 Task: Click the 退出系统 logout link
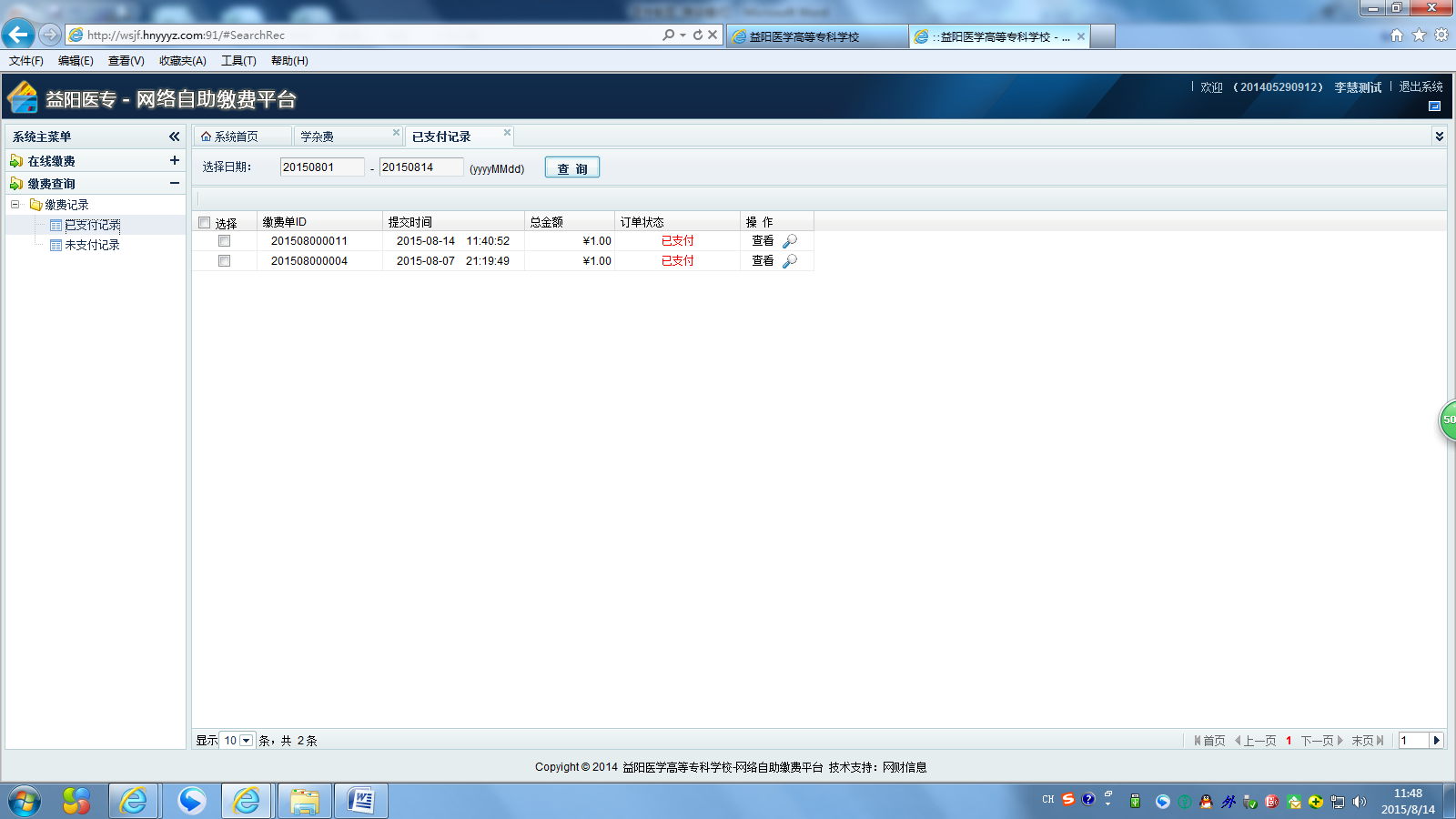(x=1421, y=87)
